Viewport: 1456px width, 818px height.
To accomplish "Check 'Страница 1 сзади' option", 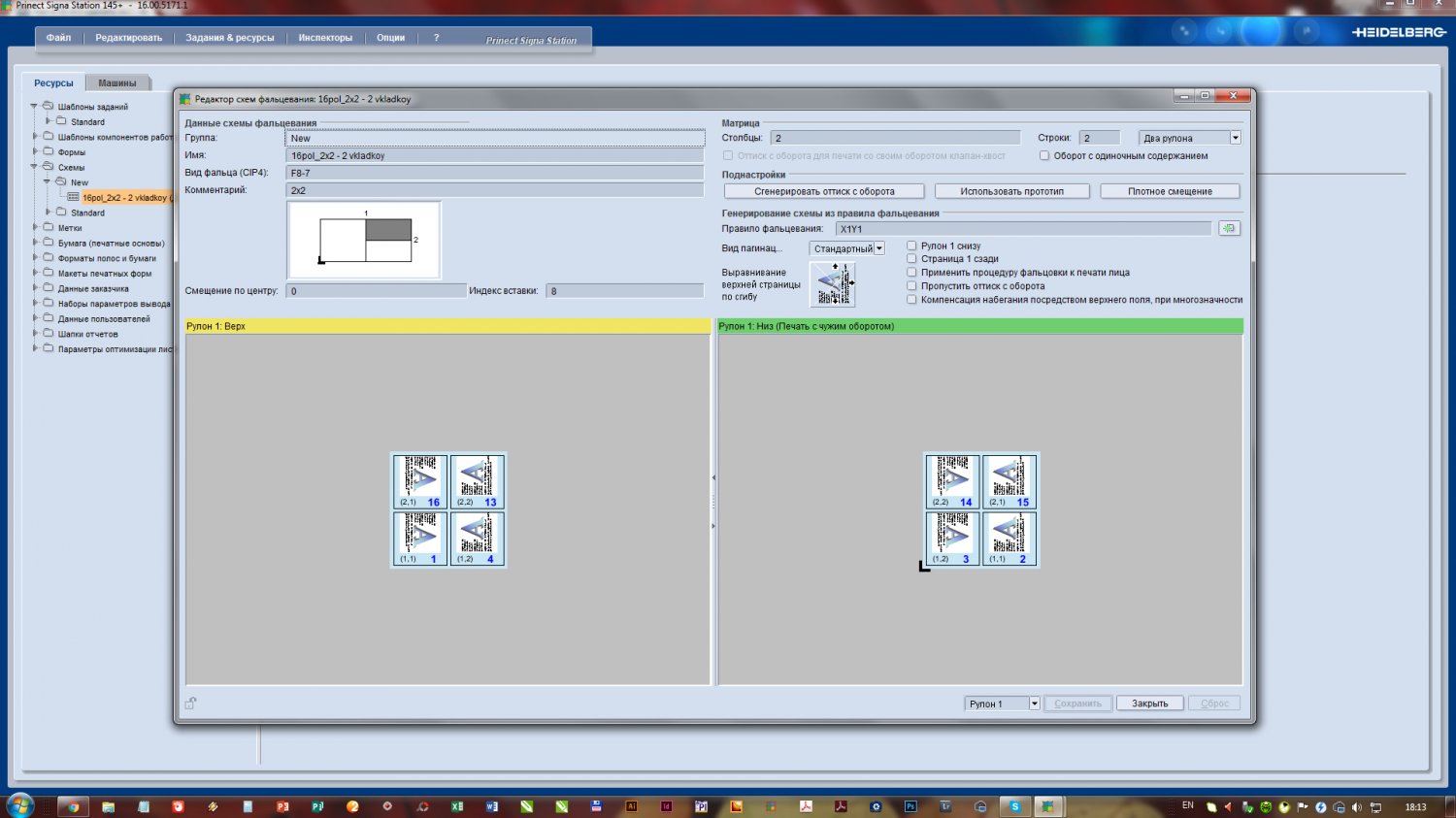I will tap(911, 259).
